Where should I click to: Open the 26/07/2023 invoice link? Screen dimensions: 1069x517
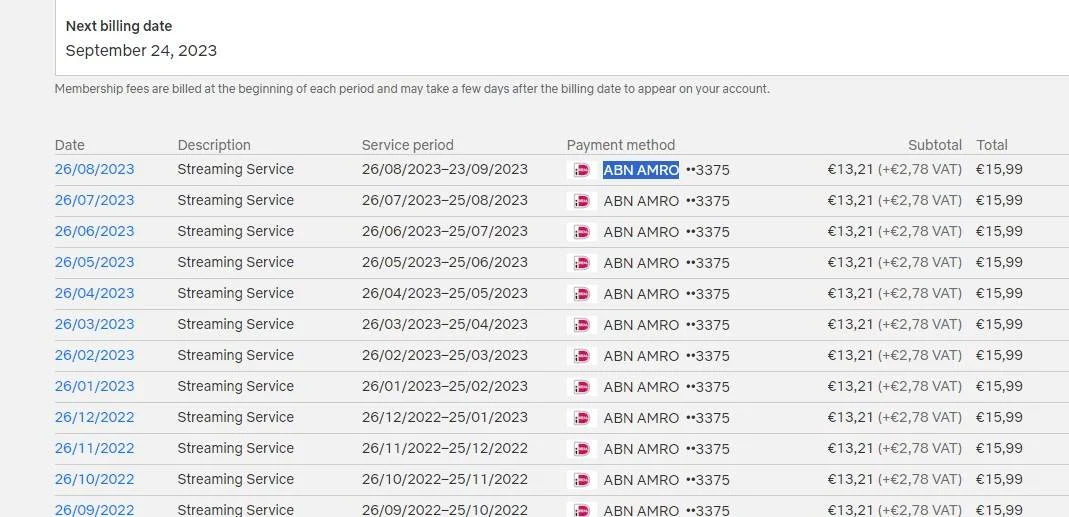(x=95, y=201)
